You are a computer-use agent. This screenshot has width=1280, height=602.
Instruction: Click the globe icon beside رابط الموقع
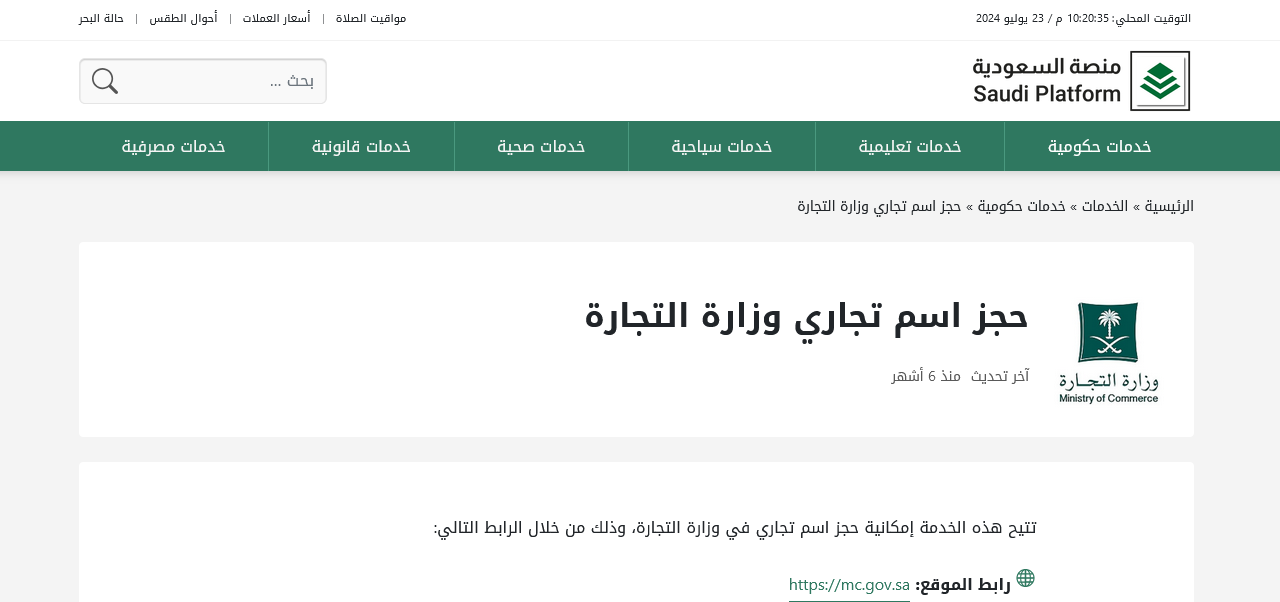[x=1025, y=578]
